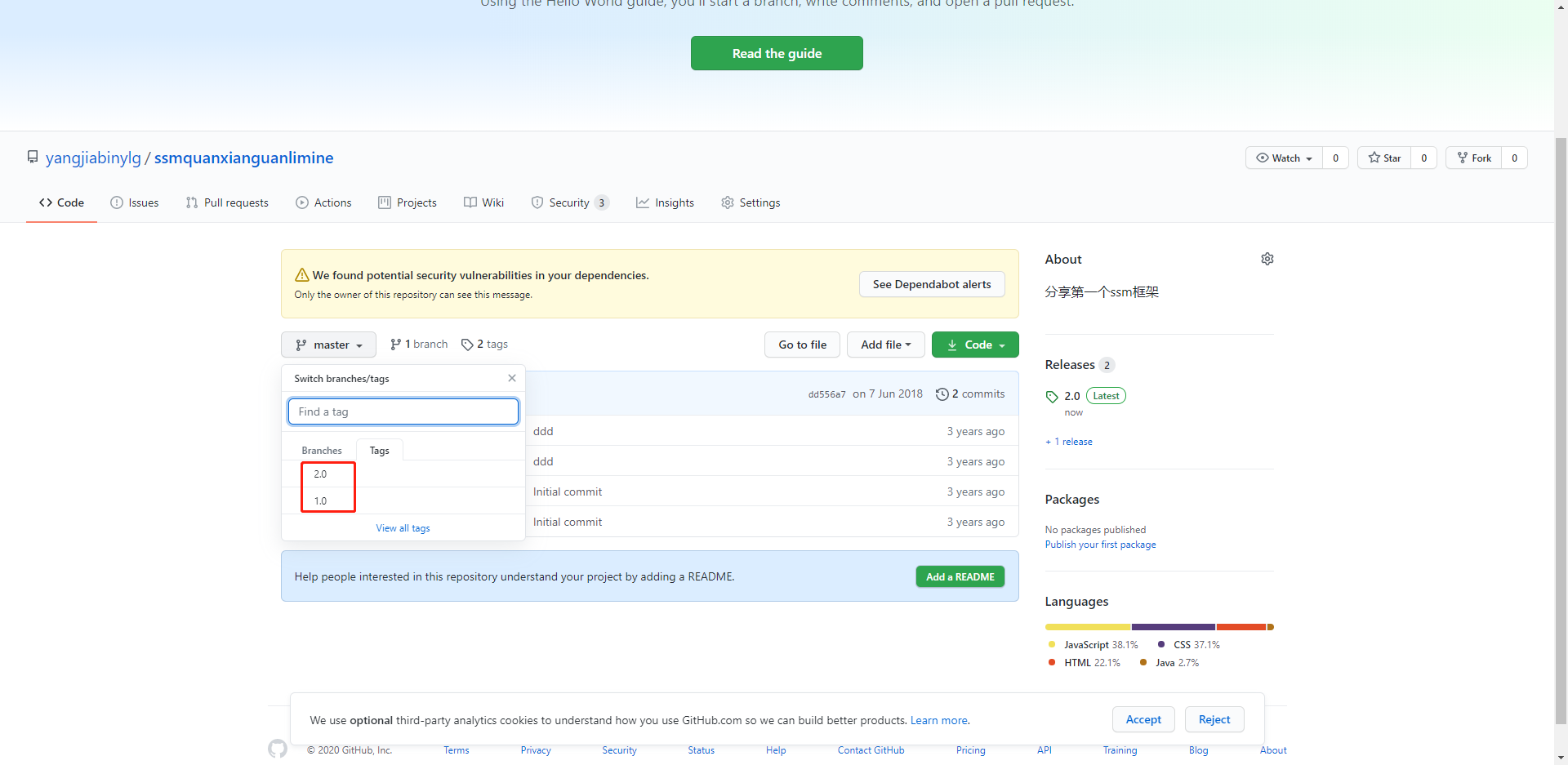Click the HTML segment of language bar
The width and height of the screenshot is (1568, 765).
pyautogui.click(x=1241, y=627)
